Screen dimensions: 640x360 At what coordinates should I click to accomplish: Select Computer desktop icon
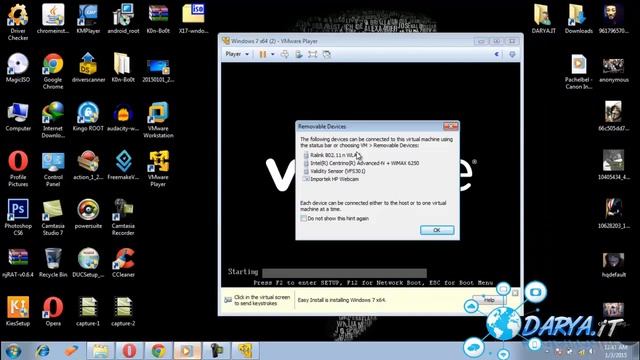(18, 117)
